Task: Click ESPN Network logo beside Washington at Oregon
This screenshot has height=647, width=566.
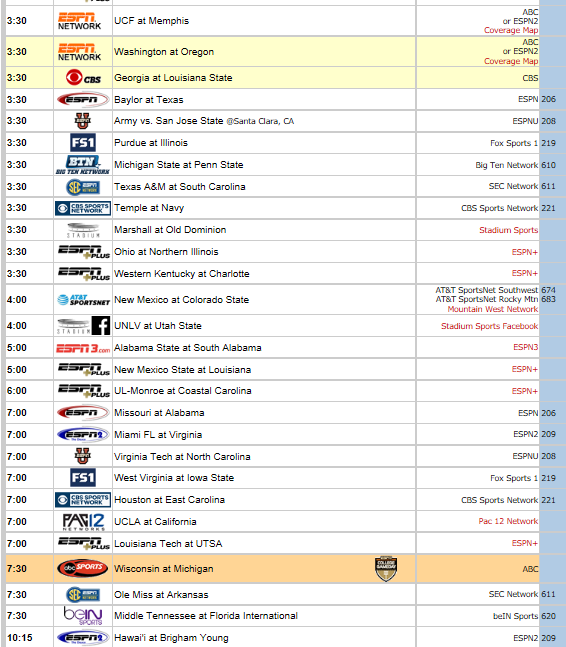Action: click(x=79, y=52)
